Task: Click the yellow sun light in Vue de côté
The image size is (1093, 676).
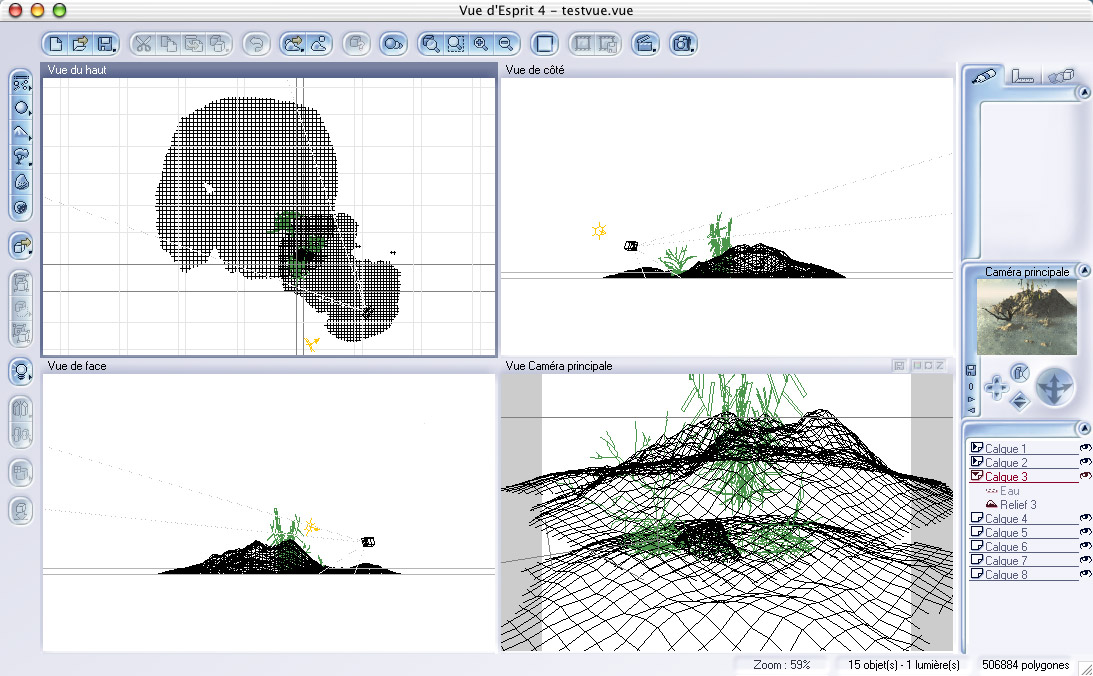Action: coord(599,230)
